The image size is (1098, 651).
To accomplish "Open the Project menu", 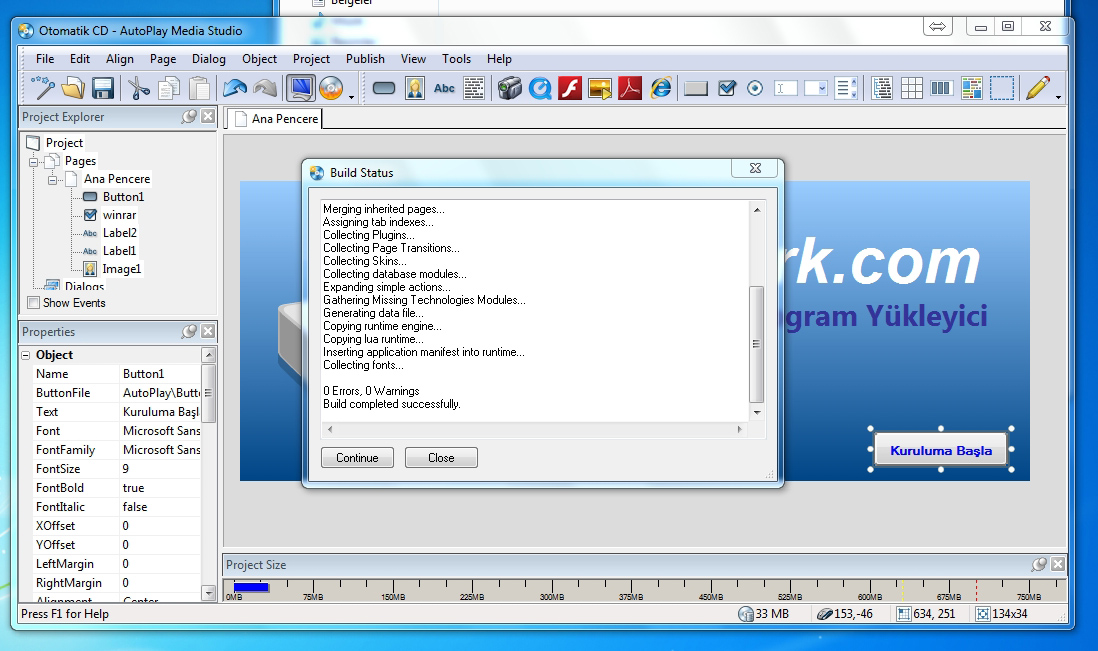I will pos(312,59).
